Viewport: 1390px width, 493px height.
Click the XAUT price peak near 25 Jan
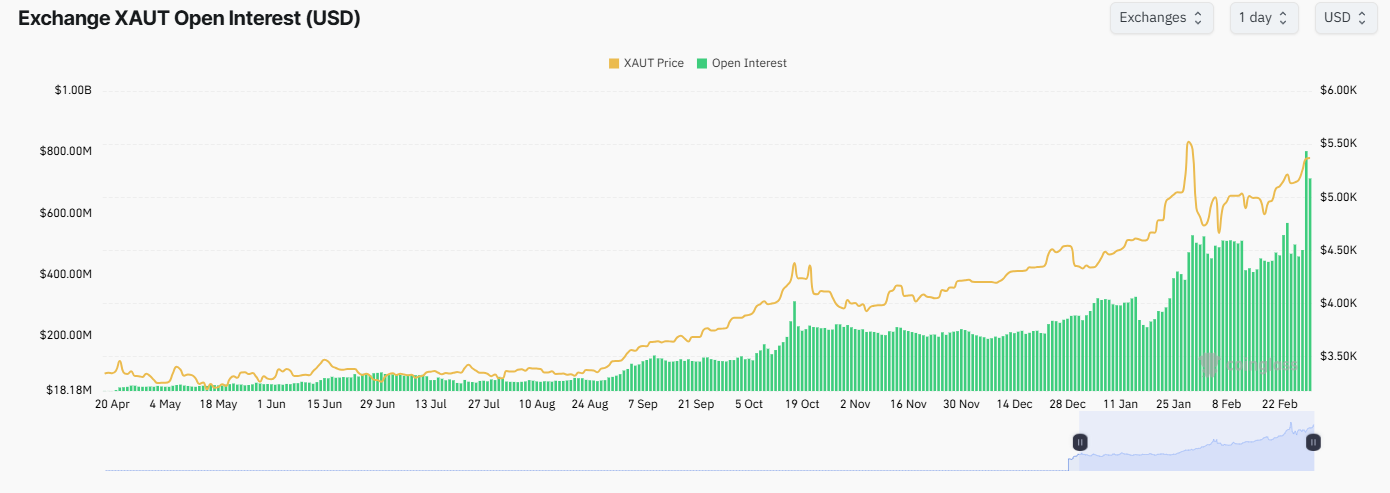1188,143
